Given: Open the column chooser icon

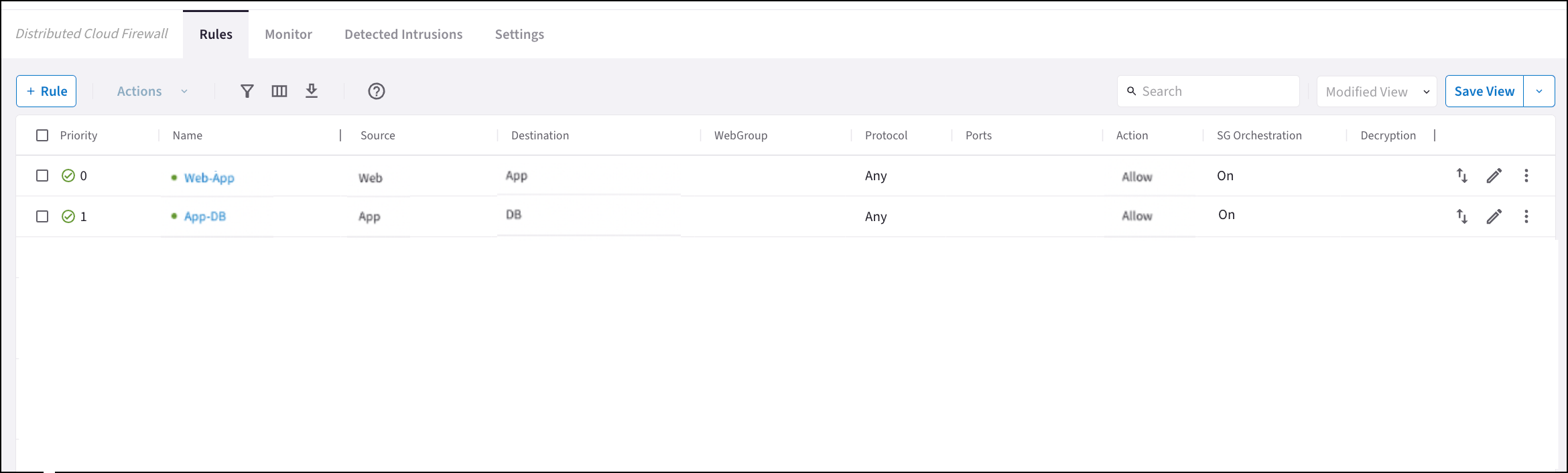Looking at the screenshot, I should pyautogui.click(x=279, y=91).
